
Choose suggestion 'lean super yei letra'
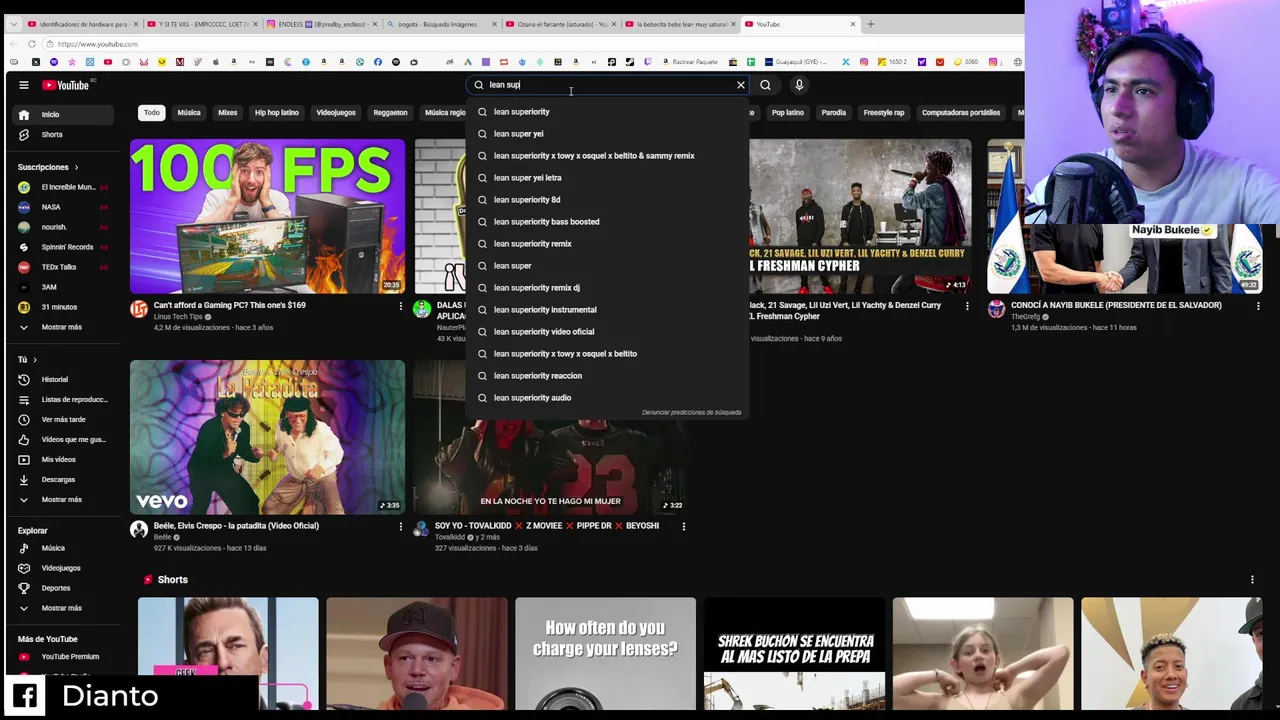click(607, 178)
